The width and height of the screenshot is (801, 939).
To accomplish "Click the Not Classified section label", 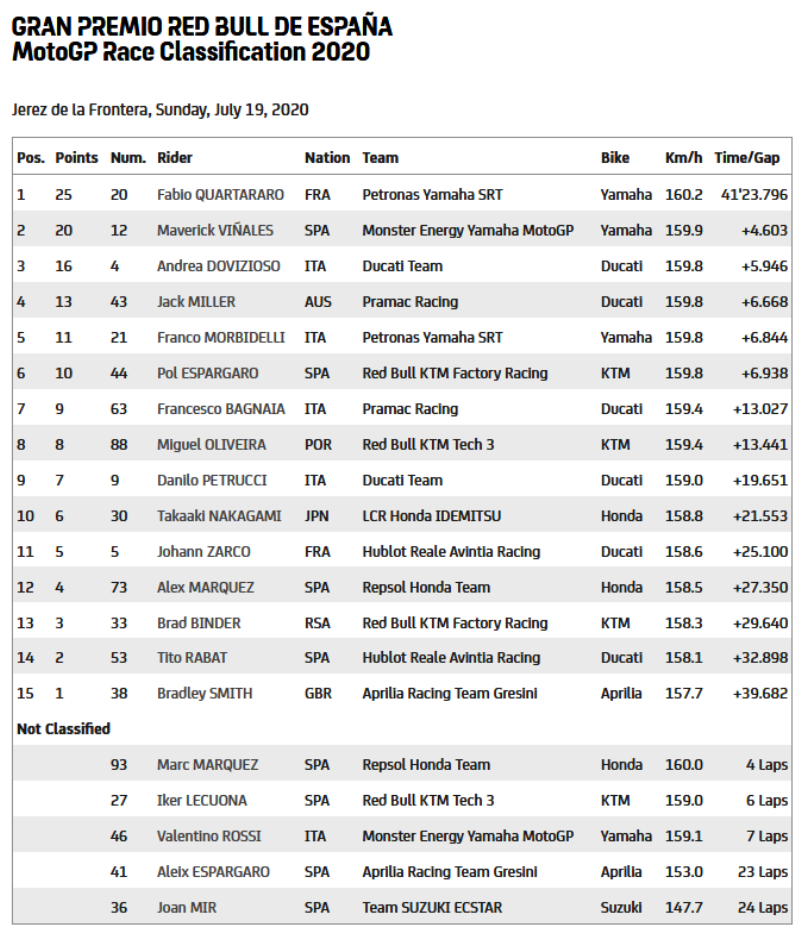I will click(63, 729).
